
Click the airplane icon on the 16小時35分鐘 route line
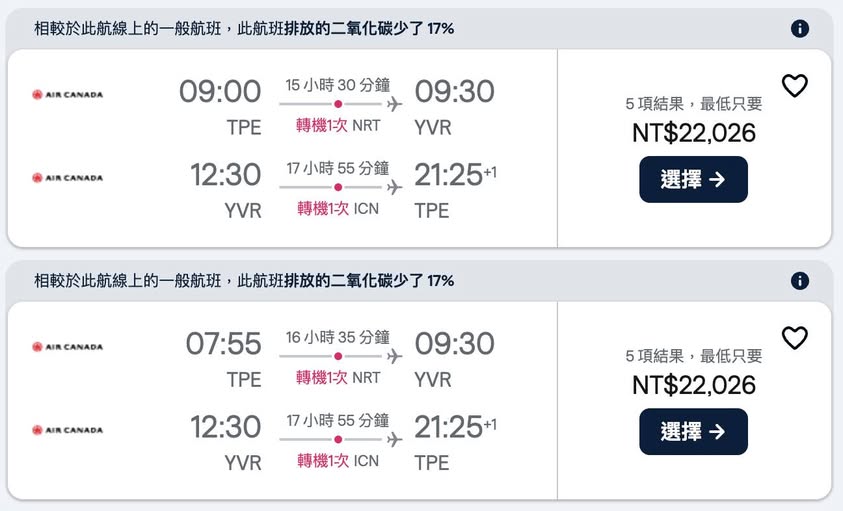coord(394,356)
